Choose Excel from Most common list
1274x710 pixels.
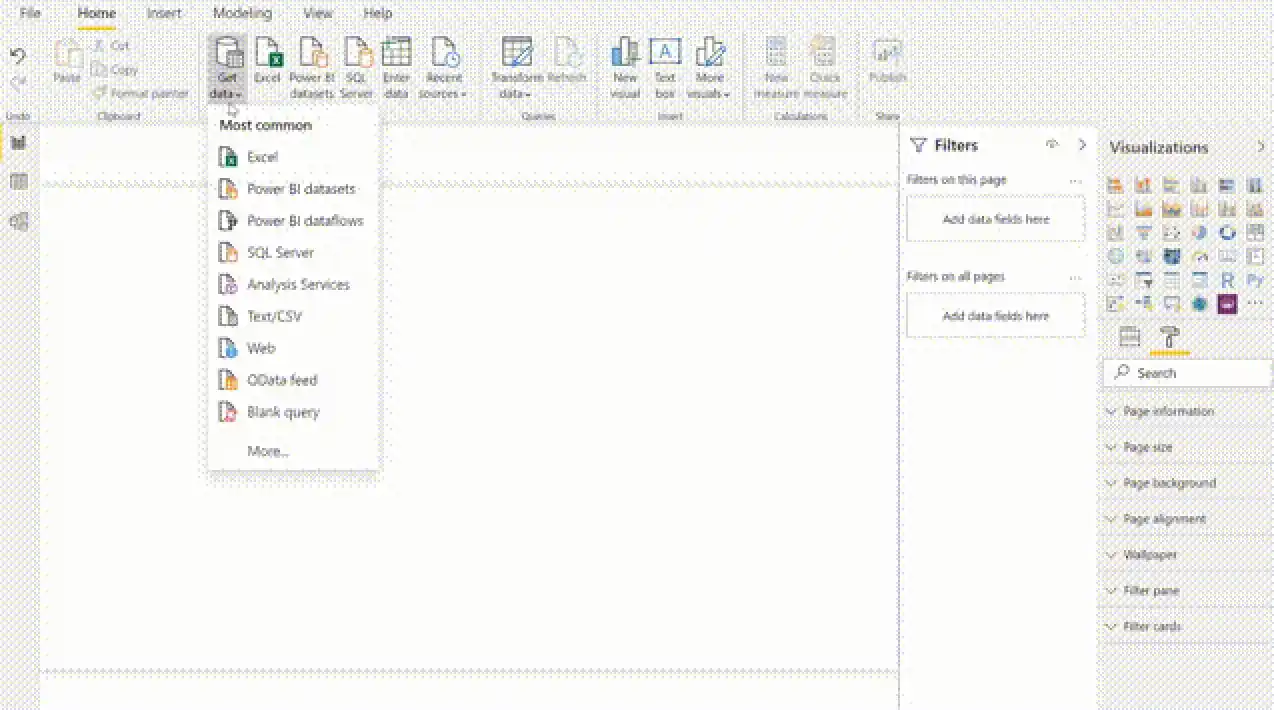click(x=293, y=157)
